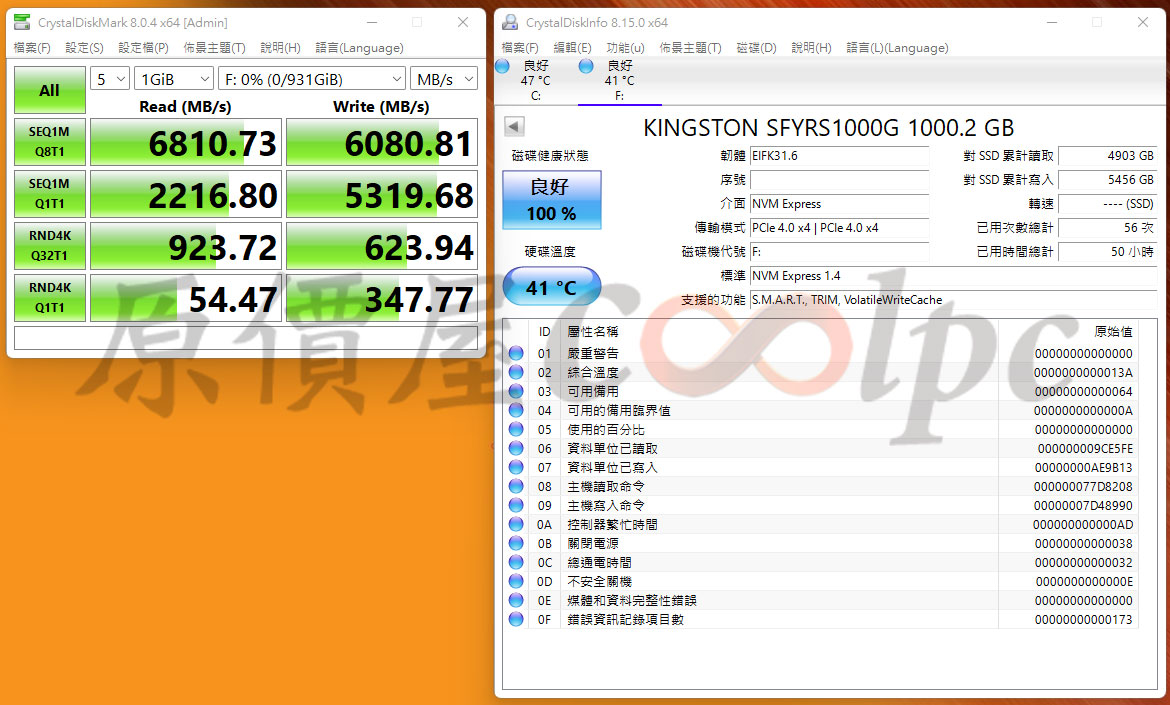1170x705 pixels.
Task: Click the 磁碟機代號 drive letter field F:
Action: click(x=839, y=251)
